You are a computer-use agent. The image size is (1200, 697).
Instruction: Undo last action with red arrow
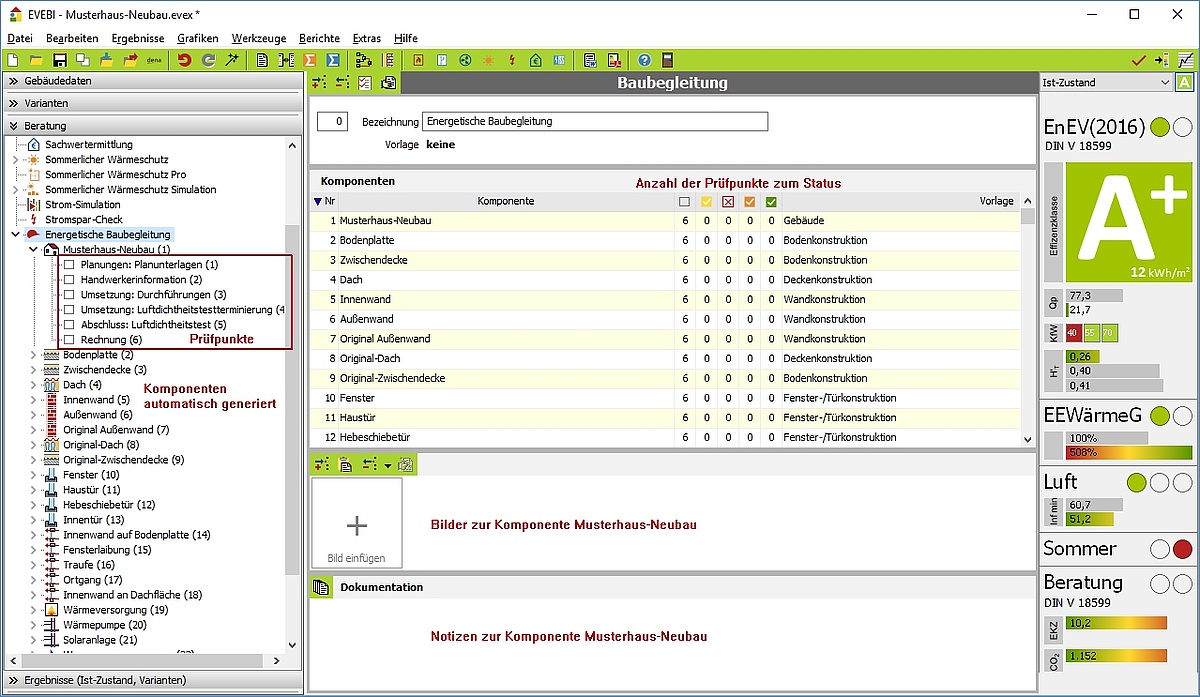[x=184, y=60]
